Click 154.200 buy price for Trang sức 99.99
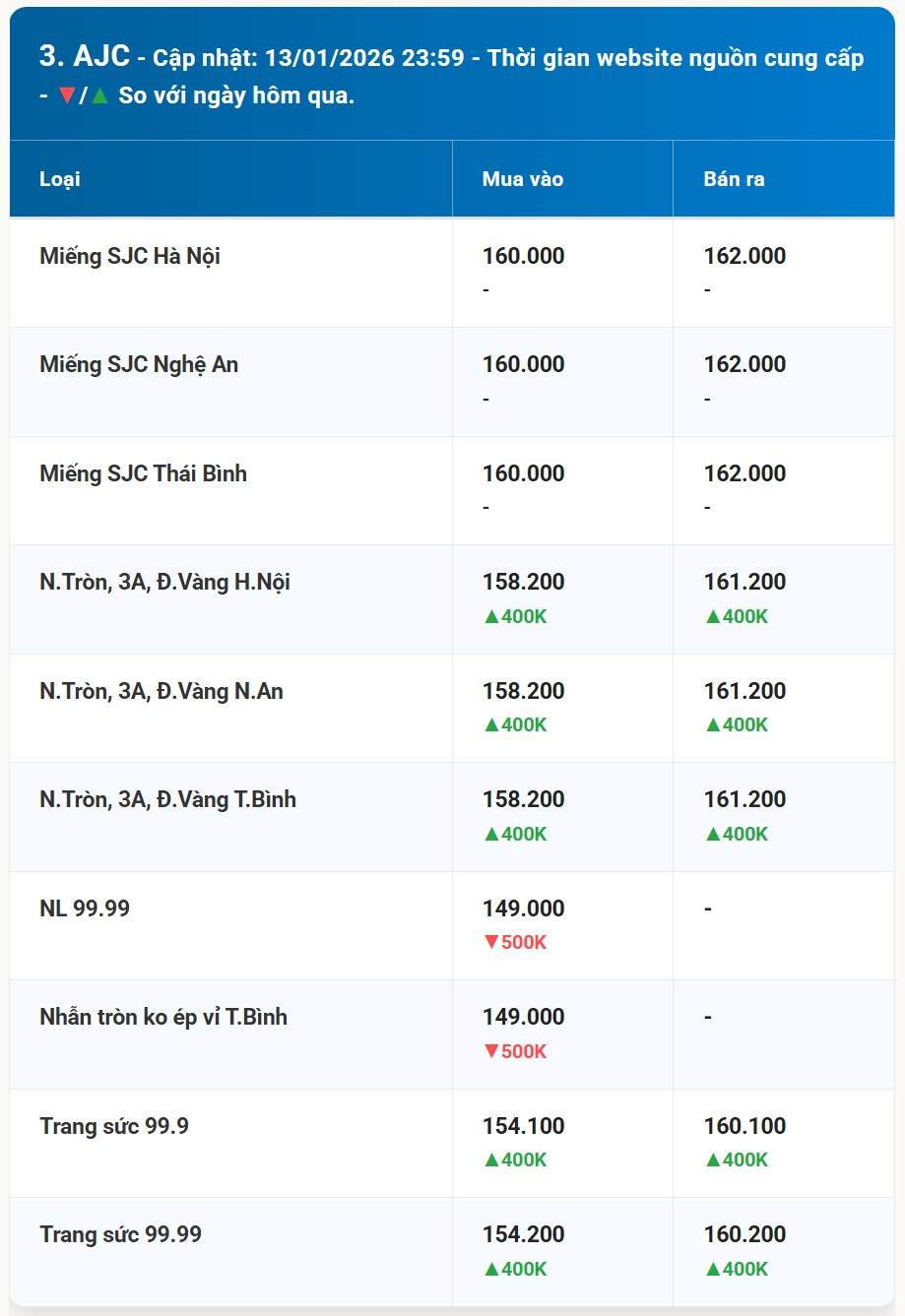The width and height of the screenshot is (905, 1316). [x=524, y=1234]
